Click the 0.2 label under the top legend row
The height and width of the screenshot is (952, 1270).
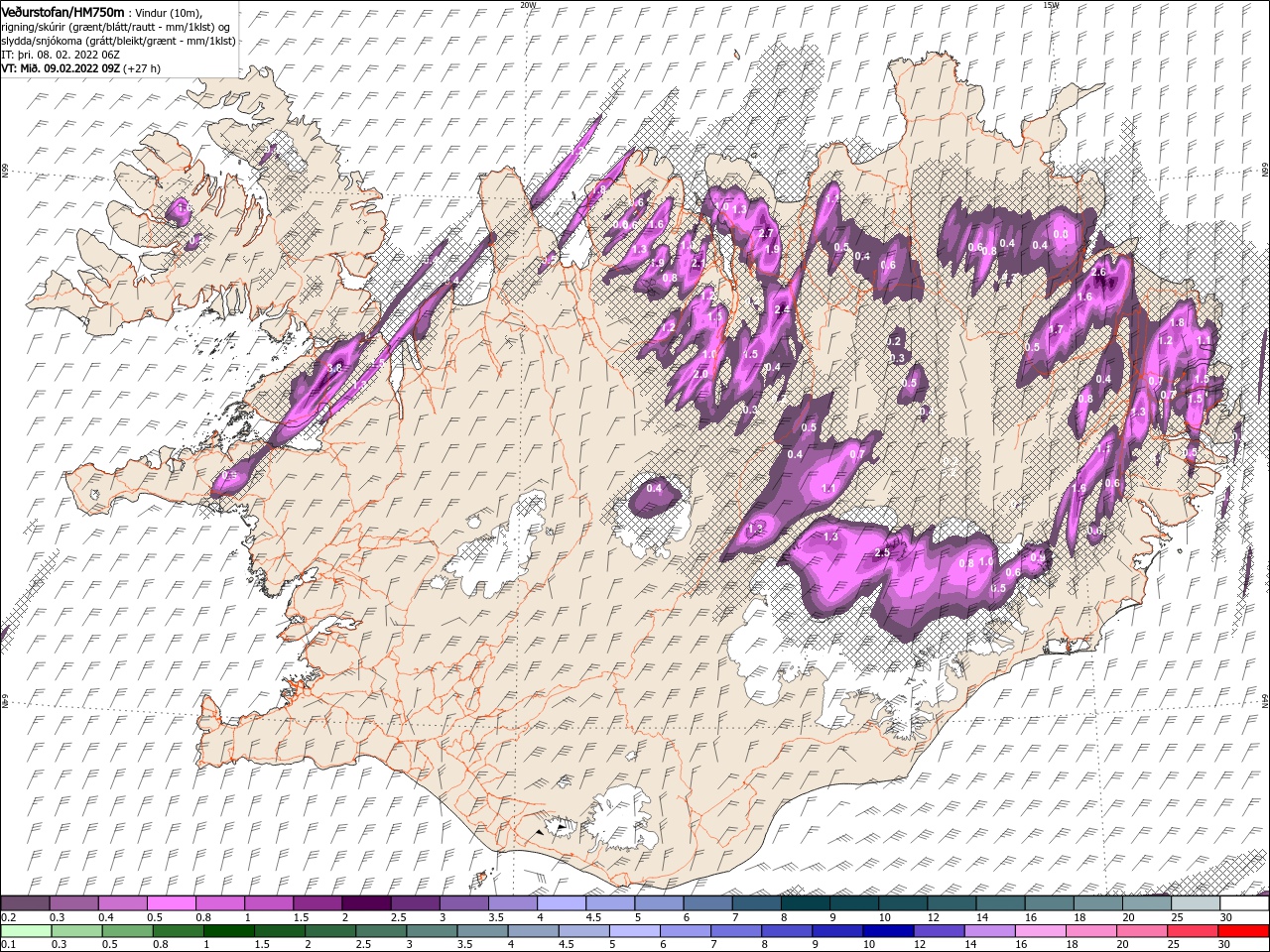[9, 917]
